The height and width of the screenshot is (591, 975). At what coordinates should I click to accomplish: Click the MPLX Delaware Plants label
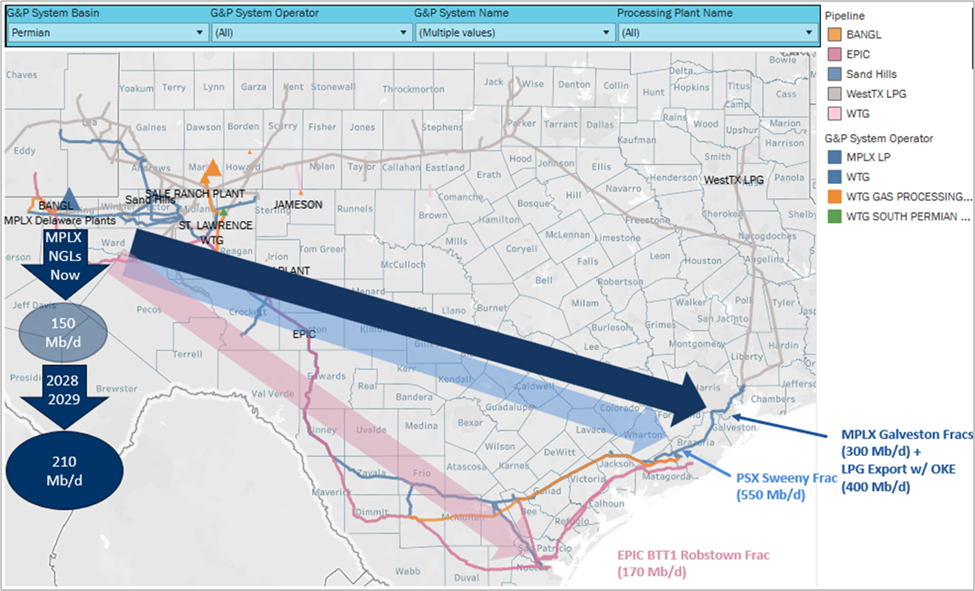pyautogui.click(x=60, y=220)
